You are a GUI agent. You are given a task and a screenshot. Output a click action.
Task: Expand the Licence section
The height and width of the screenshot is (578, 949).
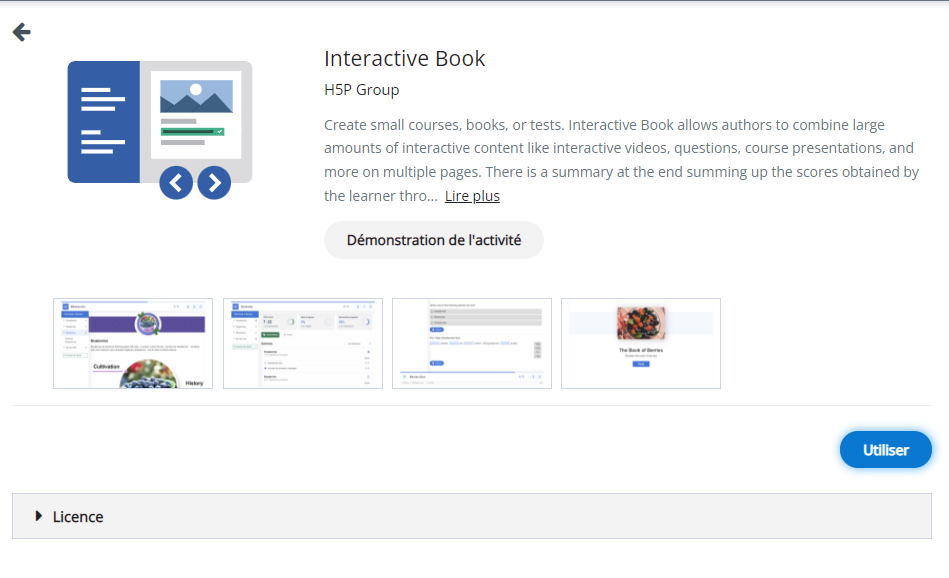coord(471,516)
